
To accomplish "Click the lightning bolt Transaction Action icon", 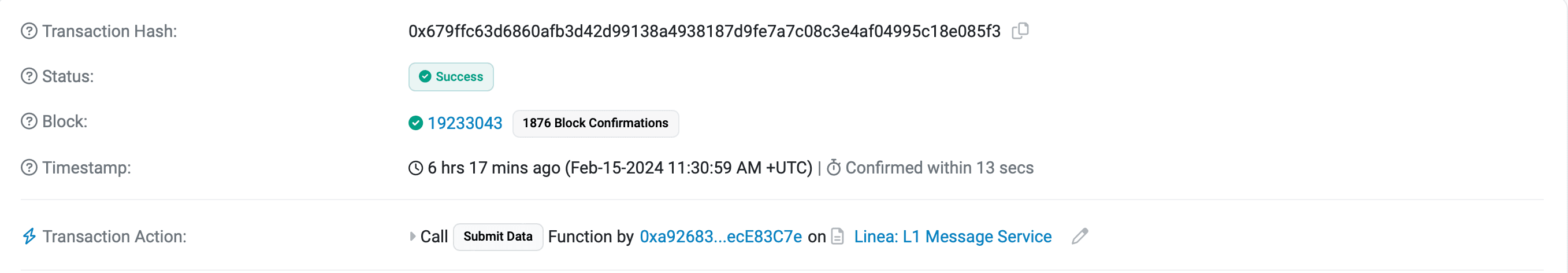I will click(29, 237).
